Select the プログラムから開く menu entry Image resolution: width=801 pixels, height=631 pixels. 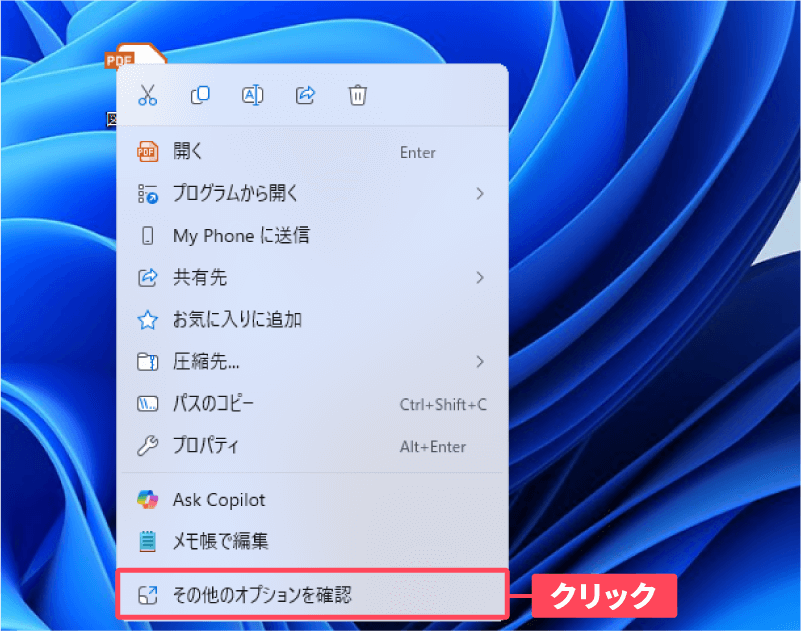coord(236,194)
